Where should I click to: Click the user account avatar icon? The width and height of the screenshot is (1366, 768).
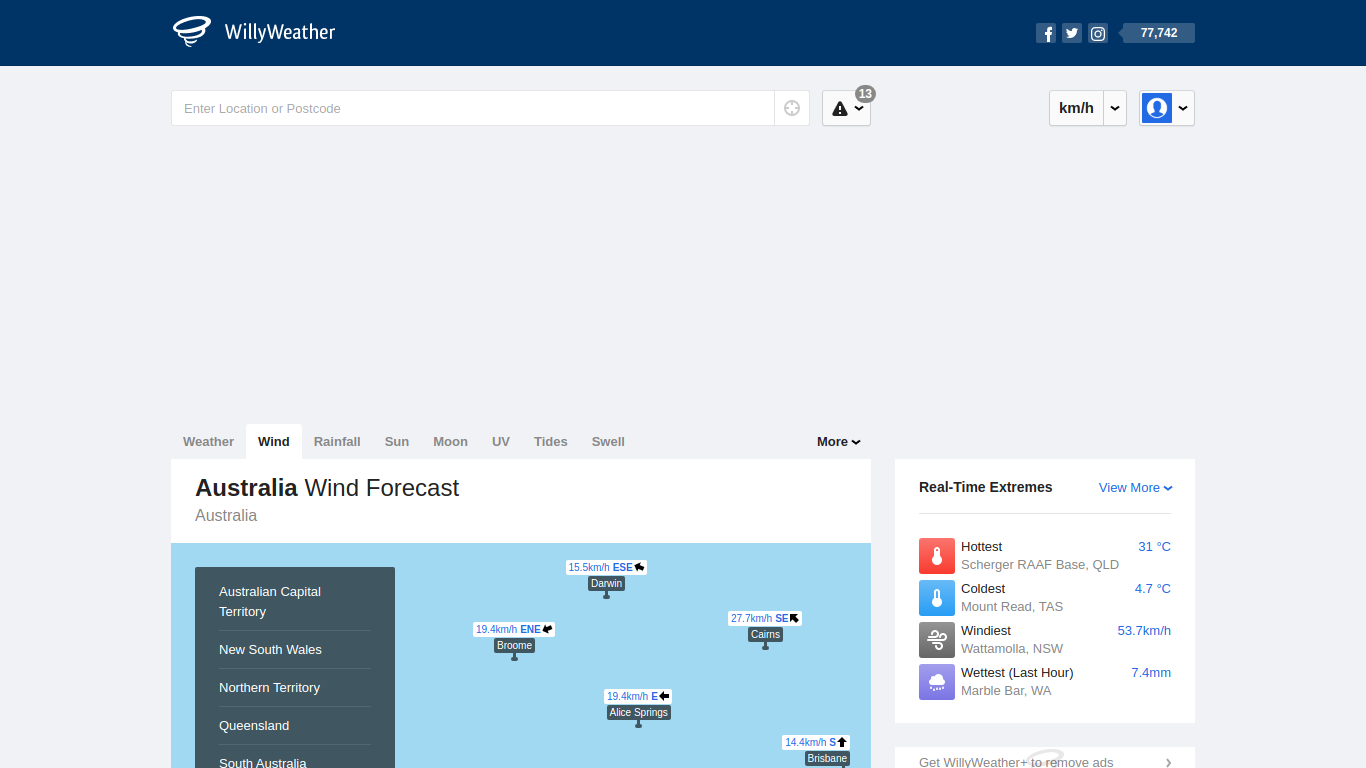(x=1157, y=108)
